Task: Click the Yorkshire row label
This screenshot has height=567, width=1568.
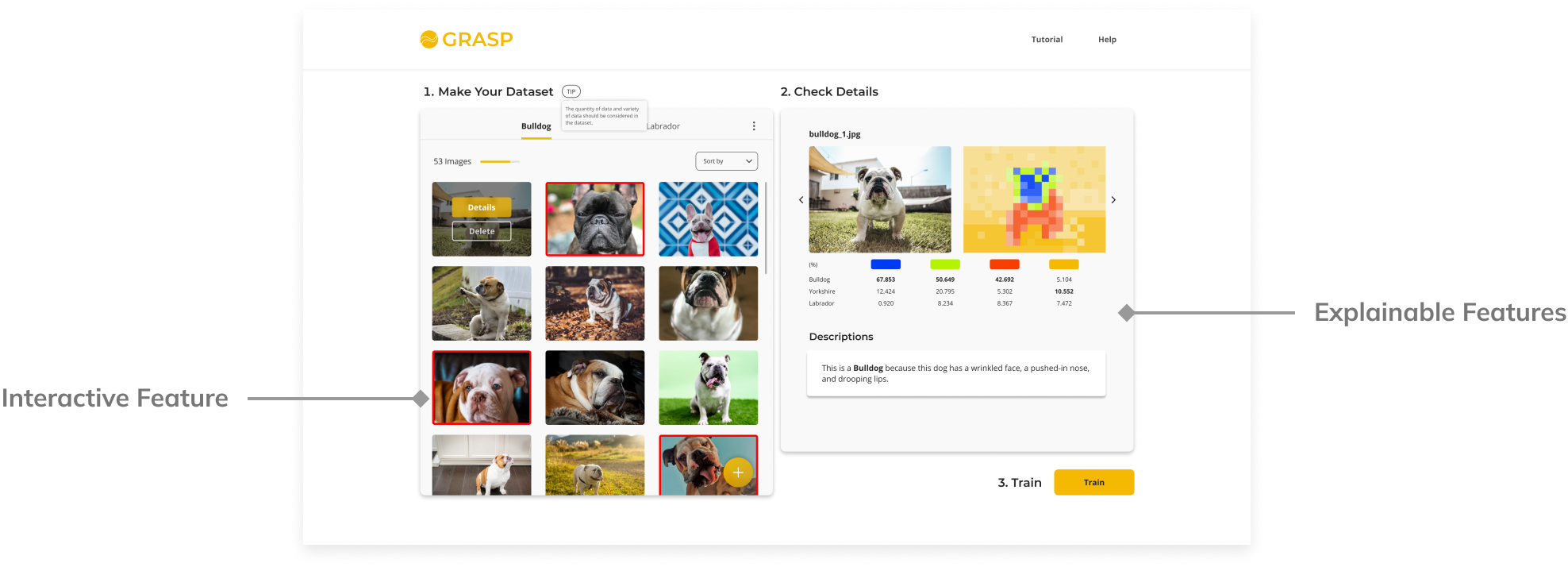Action: pyautogui.click(x=822, y=291)
